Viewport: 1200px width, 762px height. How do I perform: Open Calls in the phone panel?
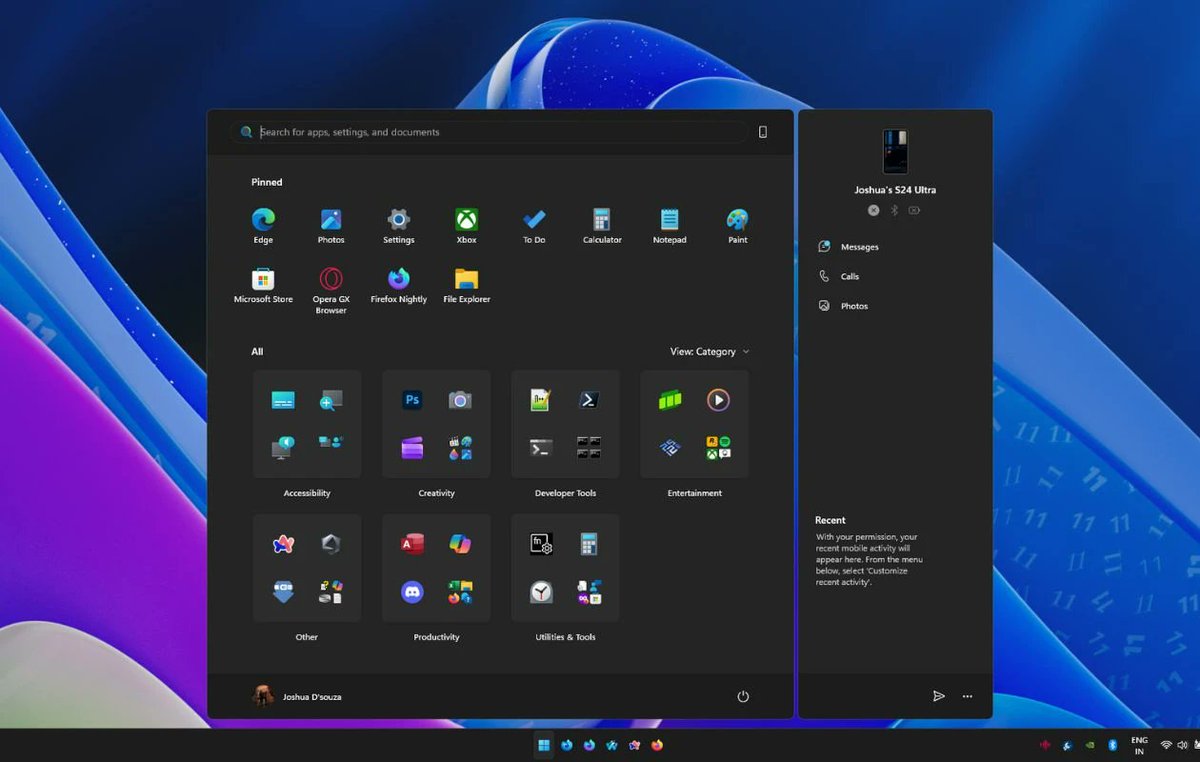point(838,277)
